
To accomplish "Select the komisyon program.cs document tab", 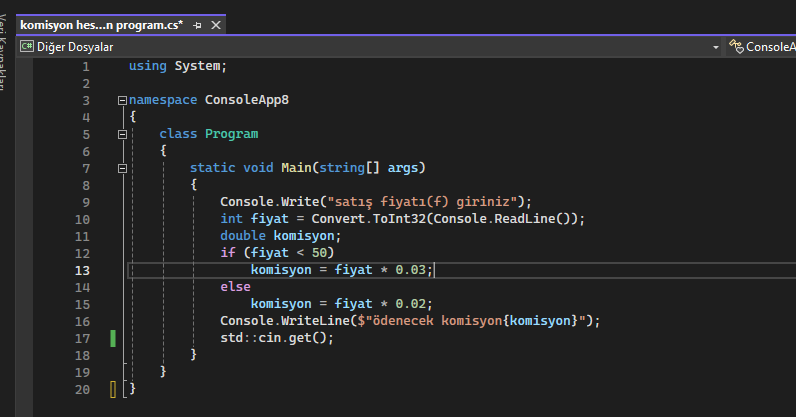I will point(100,24).
